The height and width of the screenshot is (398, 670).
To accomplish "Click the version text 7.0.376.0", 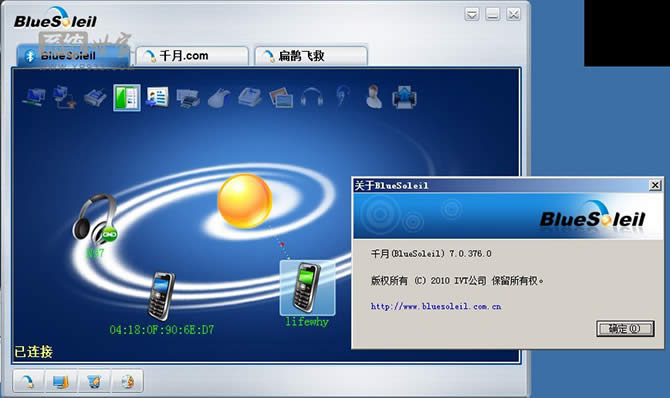I will point(470,254).
